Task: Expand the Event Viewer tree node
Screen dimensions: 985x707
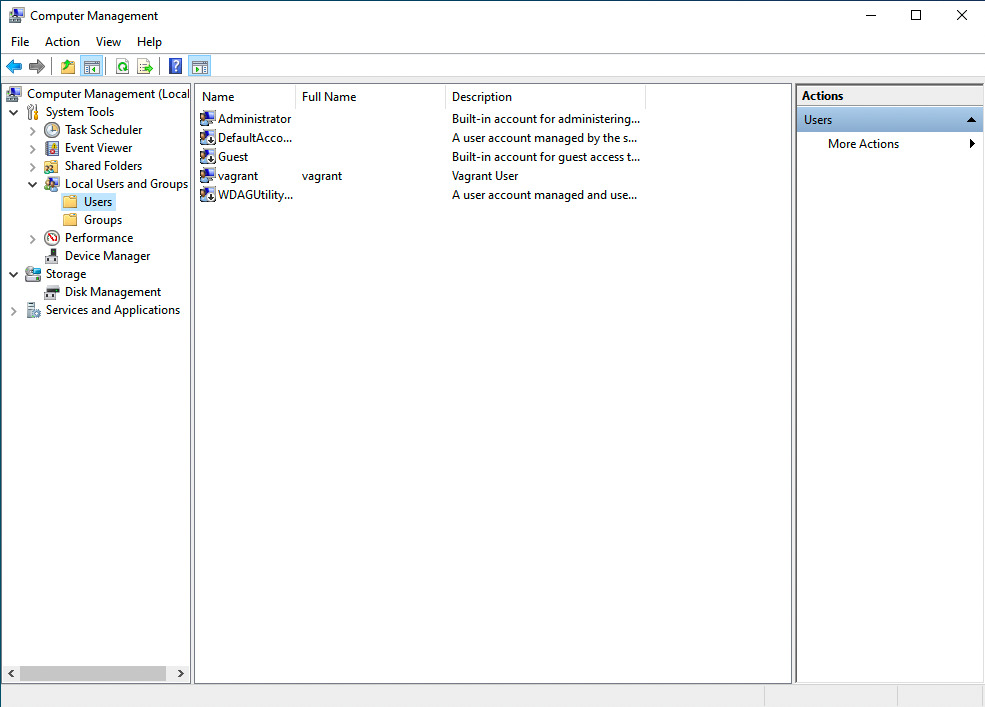Action: tap(32, 147)
